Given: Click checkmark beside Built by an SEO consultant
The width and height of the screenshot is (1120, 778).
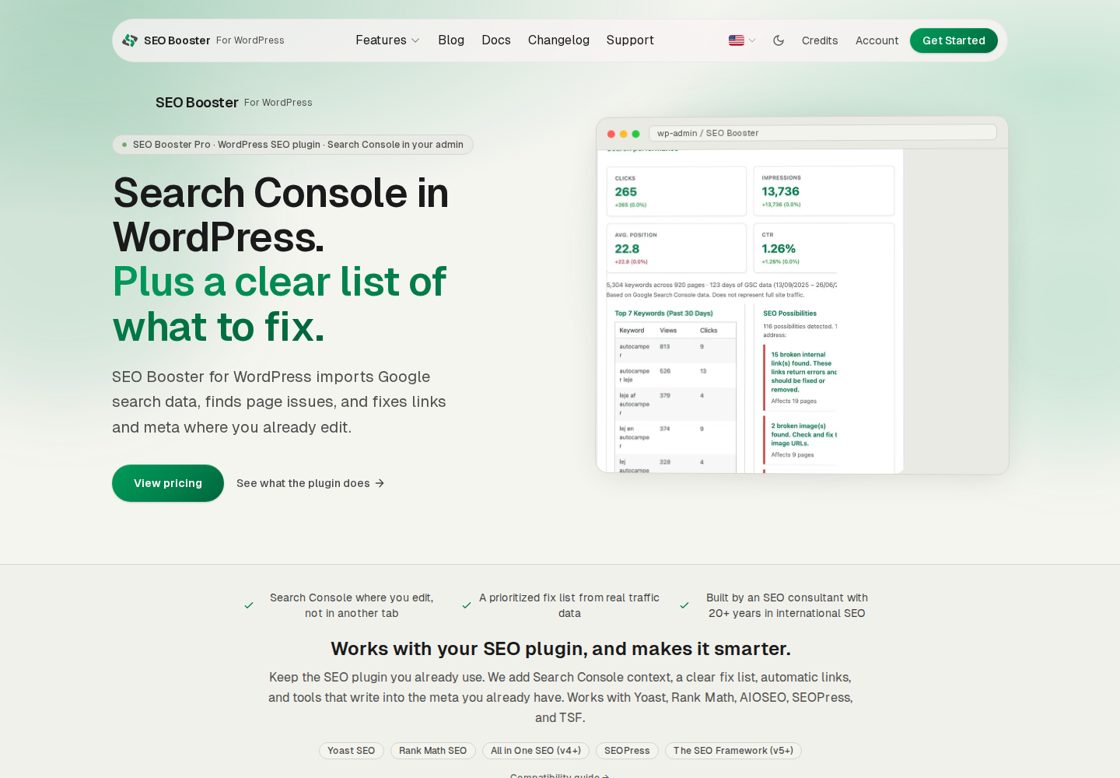Looking at the screenshot, I should (x=684, y=605).
